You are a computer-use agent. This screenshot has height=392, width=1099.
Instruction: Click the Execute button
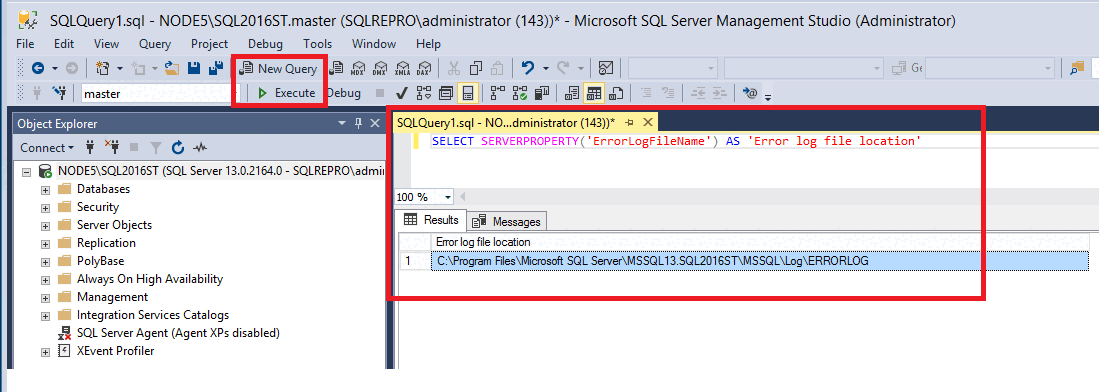click(287, 93)
